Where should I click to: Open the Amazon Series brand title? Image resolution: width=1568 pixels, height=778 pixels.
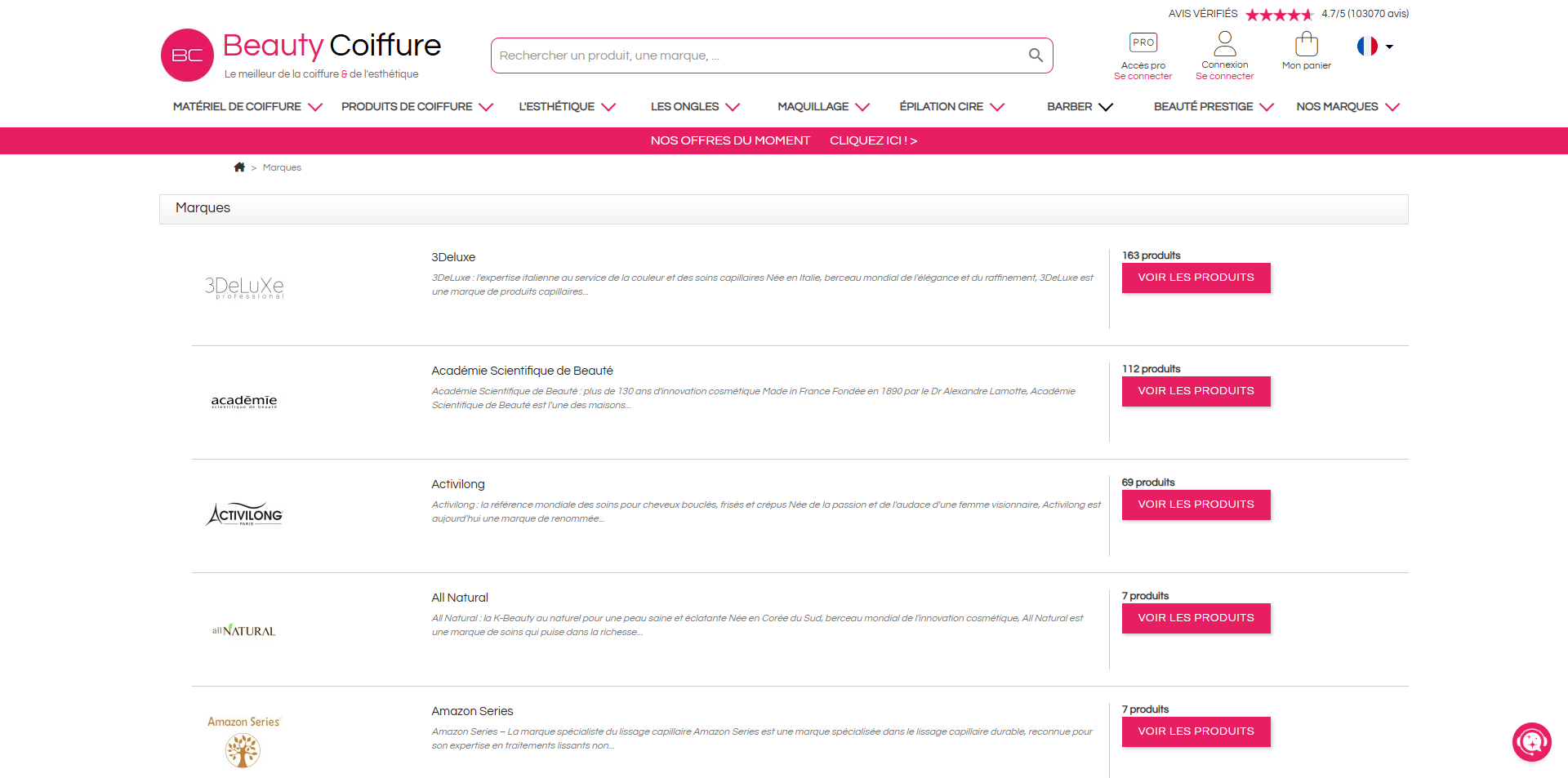(472, 711)
